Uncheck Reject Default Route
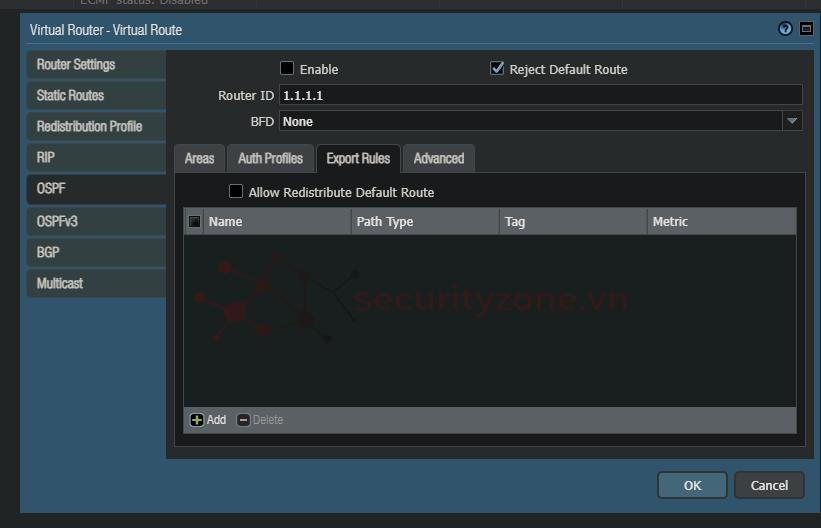 (497, 69)
